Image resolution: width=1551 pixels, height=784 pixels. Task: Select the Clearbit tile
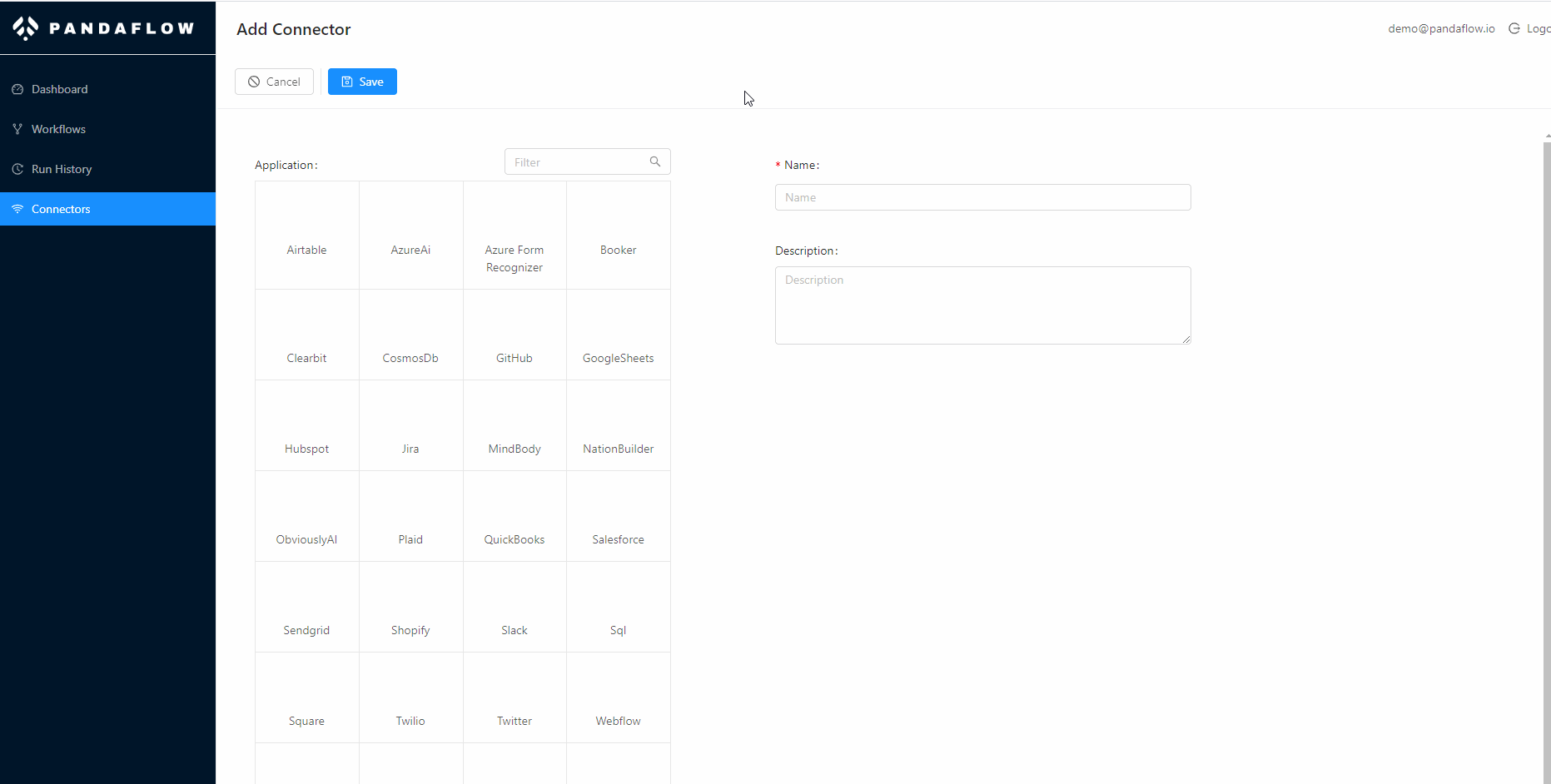306,335
